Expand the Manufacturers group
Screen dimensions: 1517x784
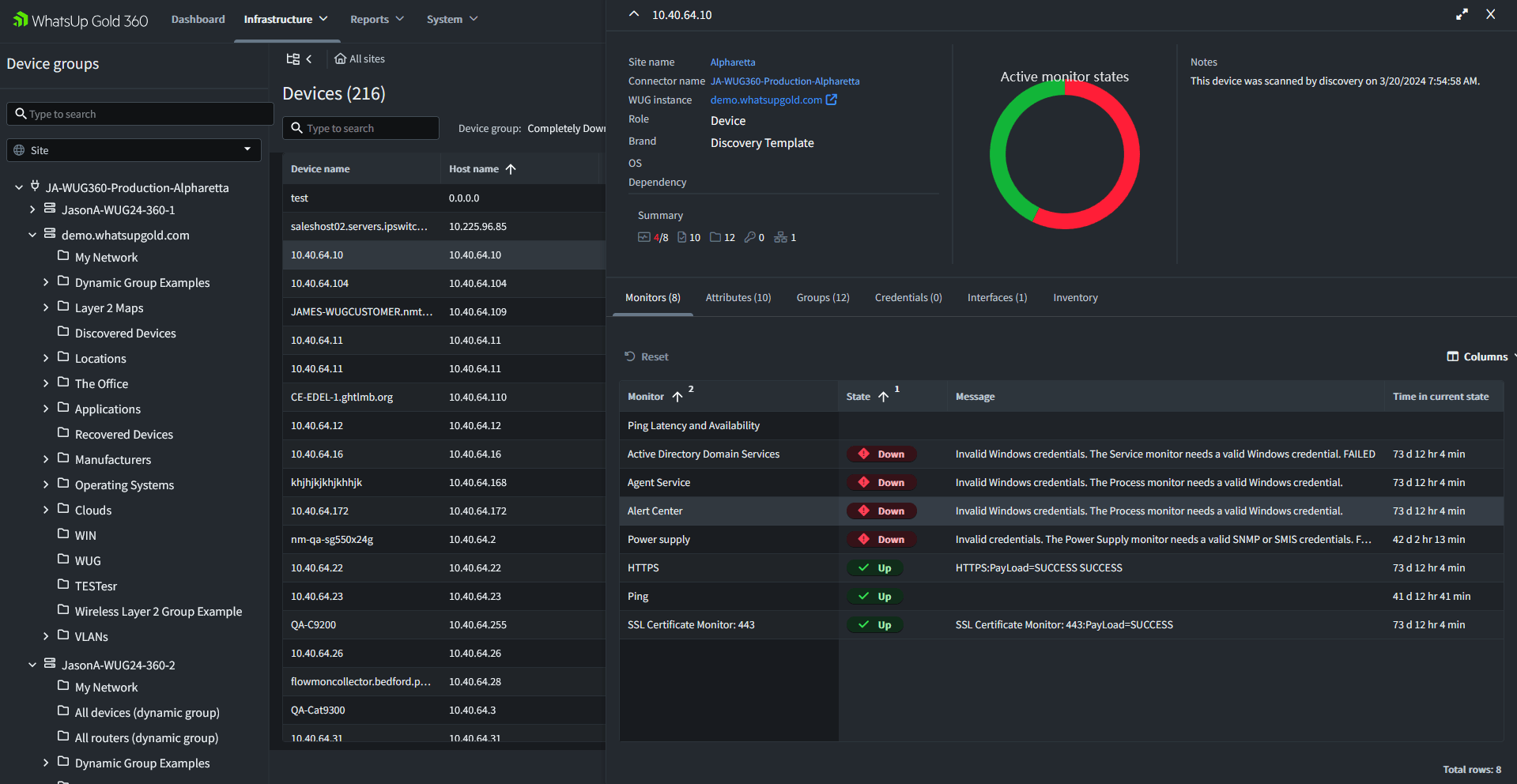pos(46,460)
